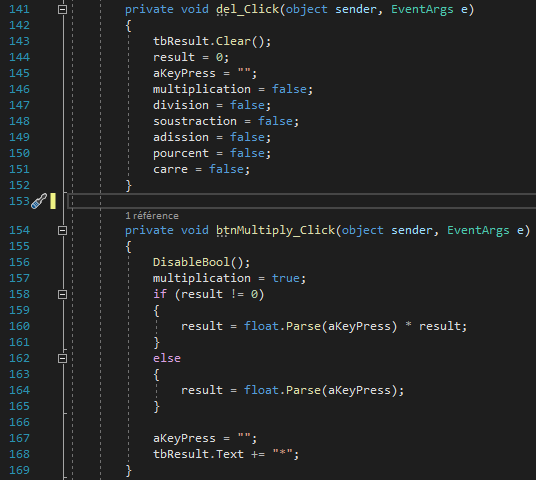Click the "*" string on line 168
The width and height of the screenshot is (536, 480).
(x=282, y=454)
